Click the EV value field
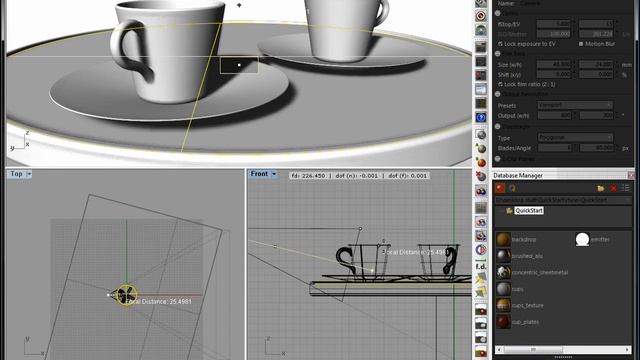640x360 pixels. 596,24
